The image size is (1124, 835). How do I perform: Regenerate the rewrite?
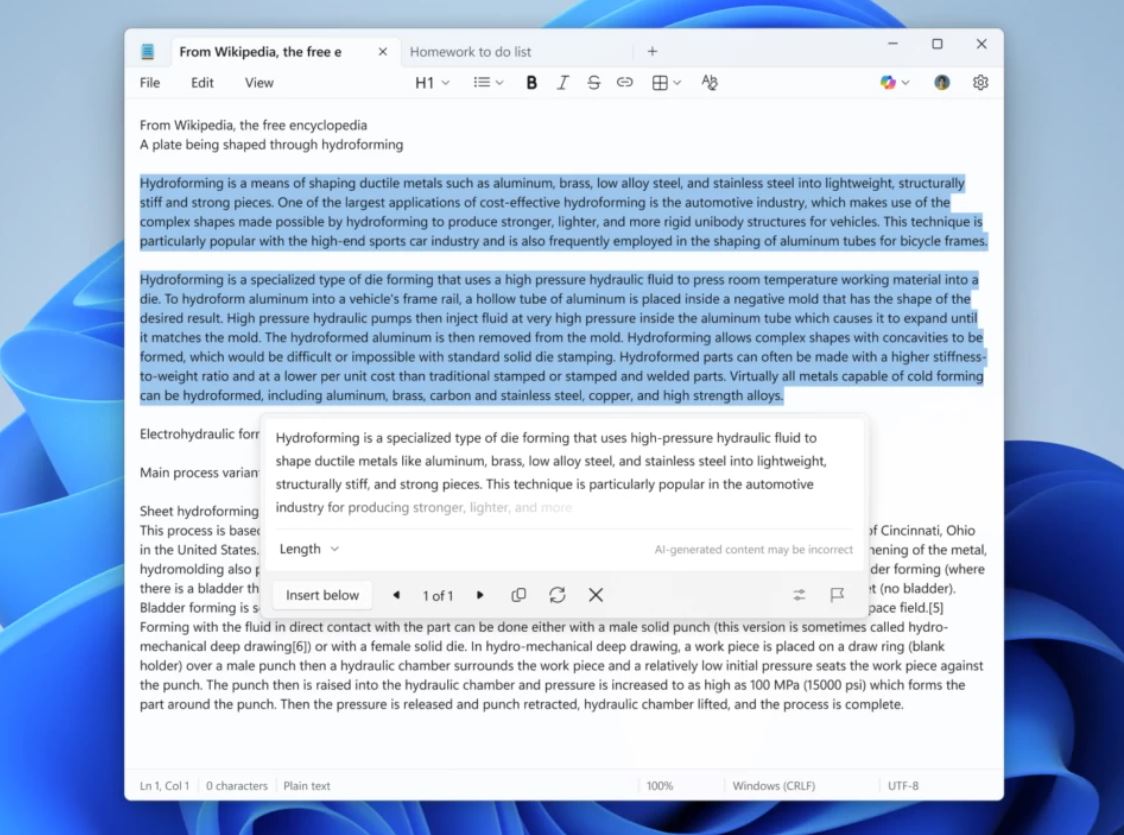tap(557, 595)
